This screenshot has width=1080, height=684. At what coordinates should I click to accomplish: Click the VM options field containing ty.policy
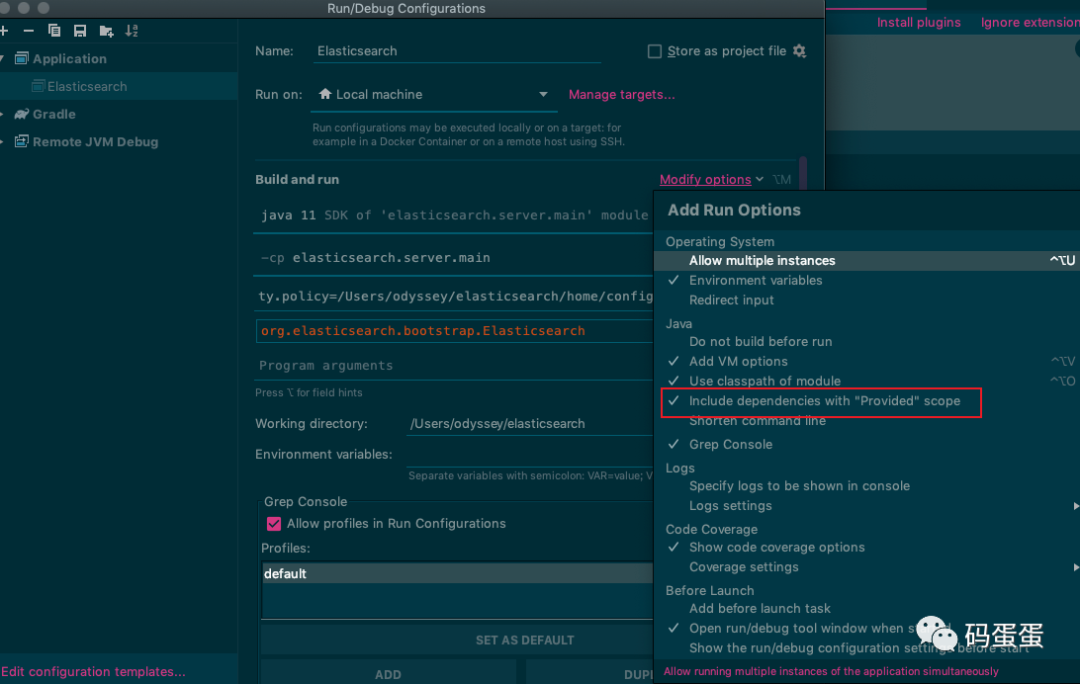tap(455, 296)
